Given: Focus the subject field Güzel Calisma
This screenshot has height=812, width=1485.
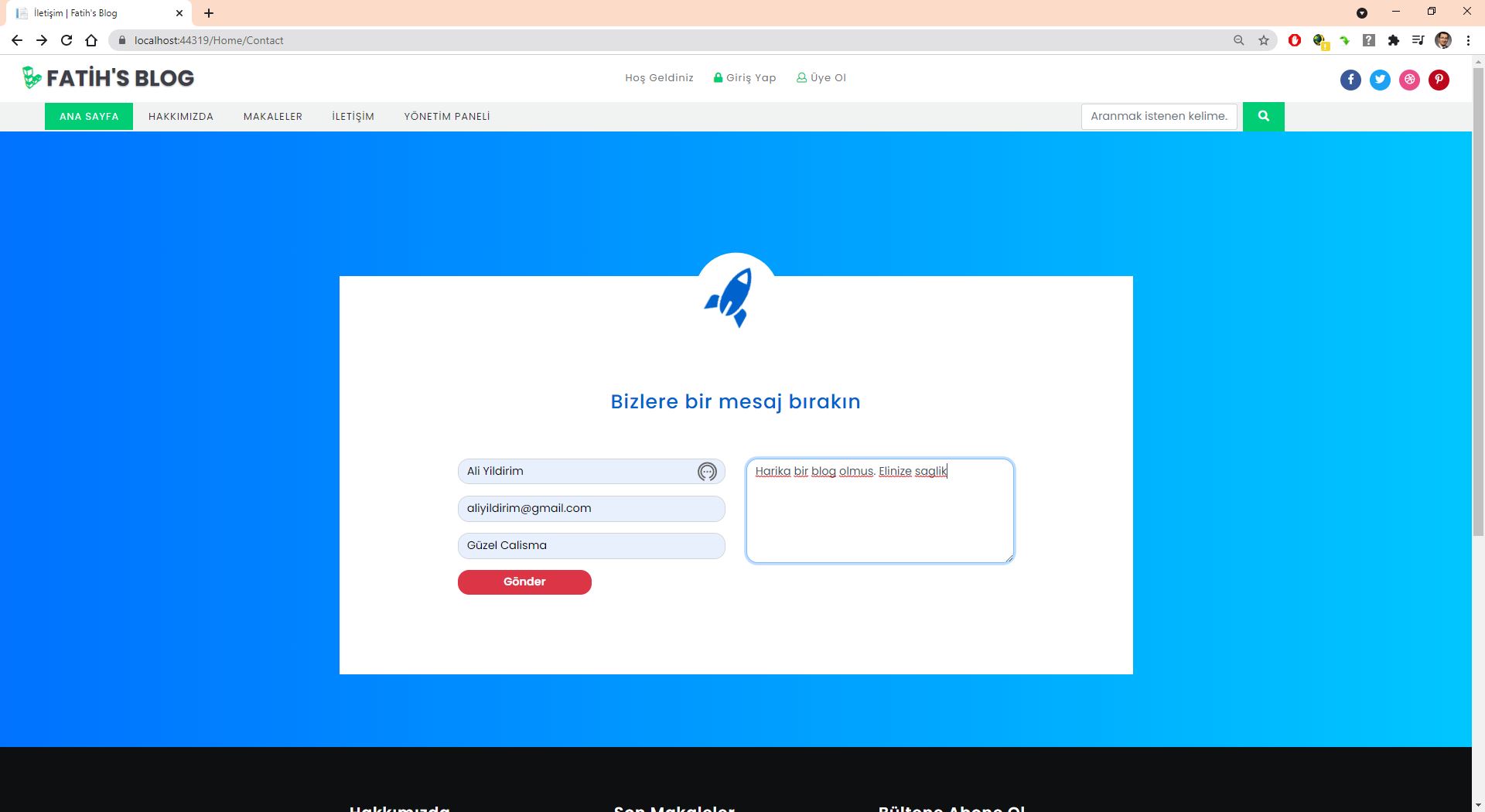Looking at the screenshot, I should click(x=591, y=545).
